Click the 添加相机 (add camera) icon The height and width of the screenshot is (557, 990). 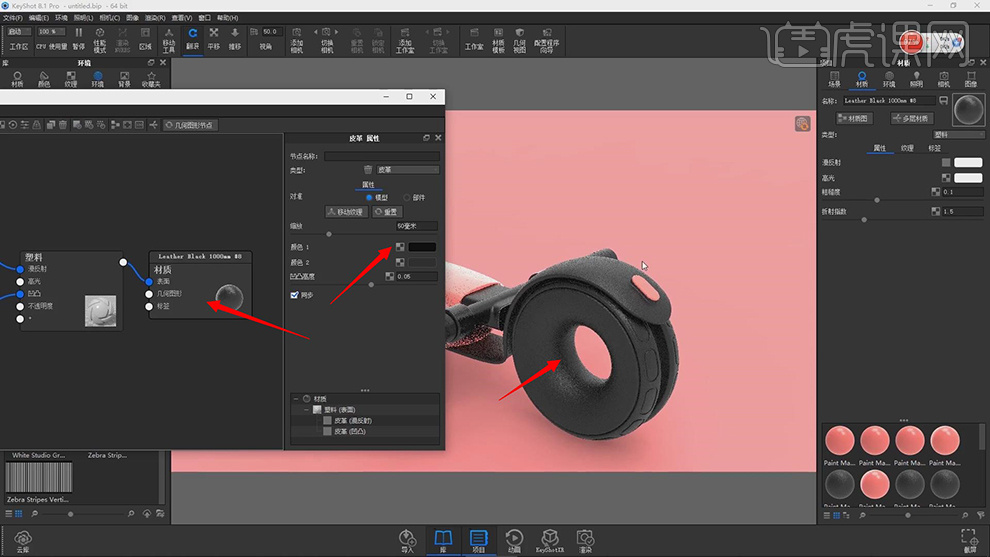296,38
